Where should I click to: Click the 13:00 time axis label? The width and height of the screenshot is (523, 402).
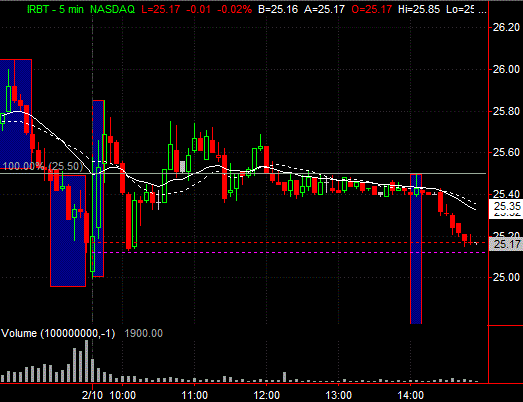tap(339, 395)
